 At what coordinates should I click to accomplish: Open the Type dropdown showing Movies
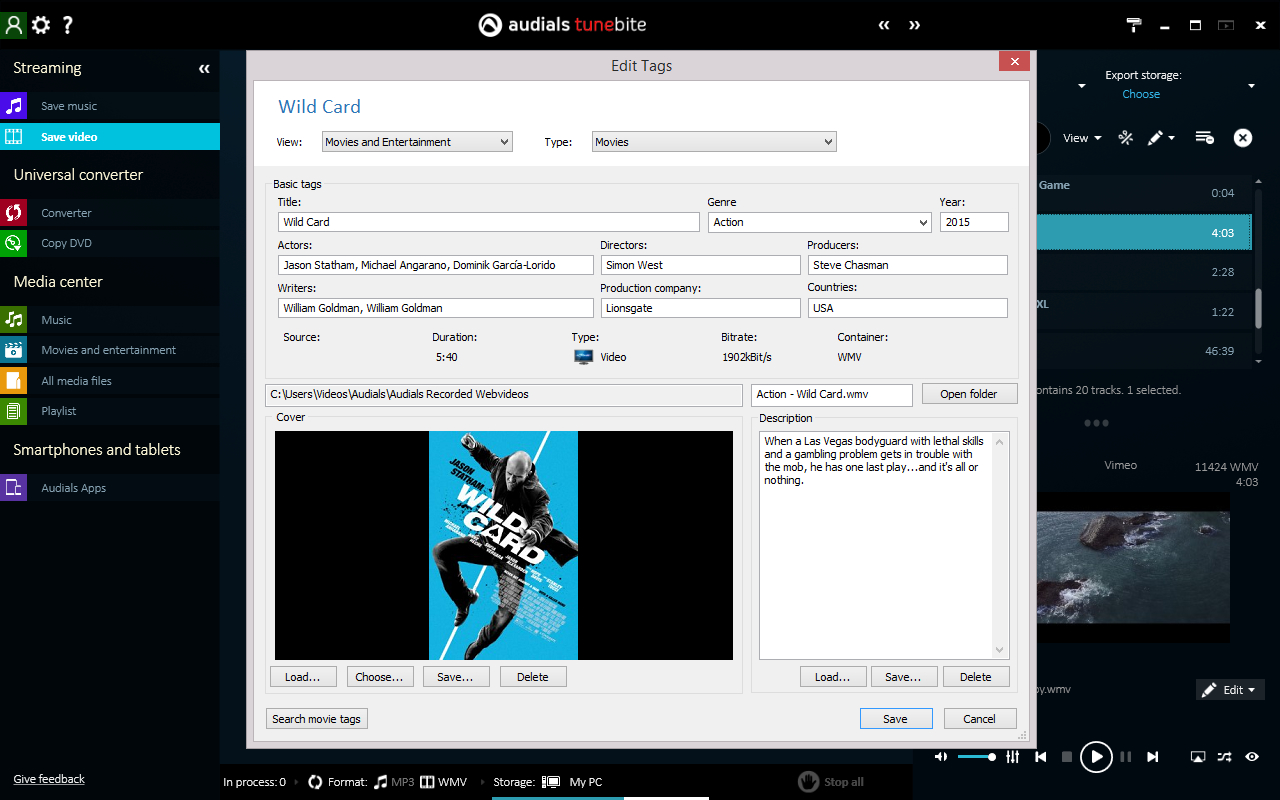coord(713,141)
